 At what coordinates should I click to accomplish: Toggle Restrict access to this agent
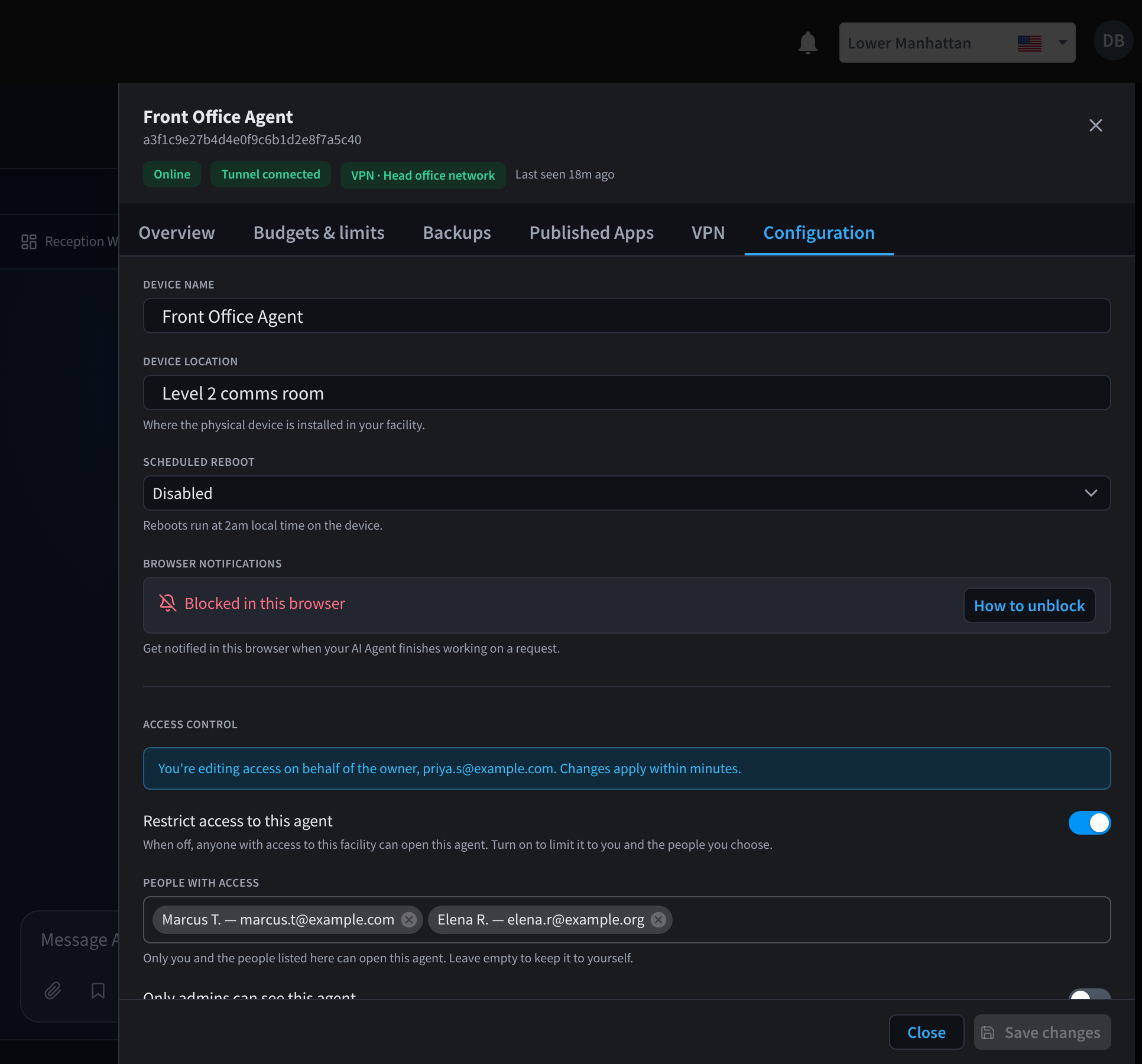(1089, 823)
